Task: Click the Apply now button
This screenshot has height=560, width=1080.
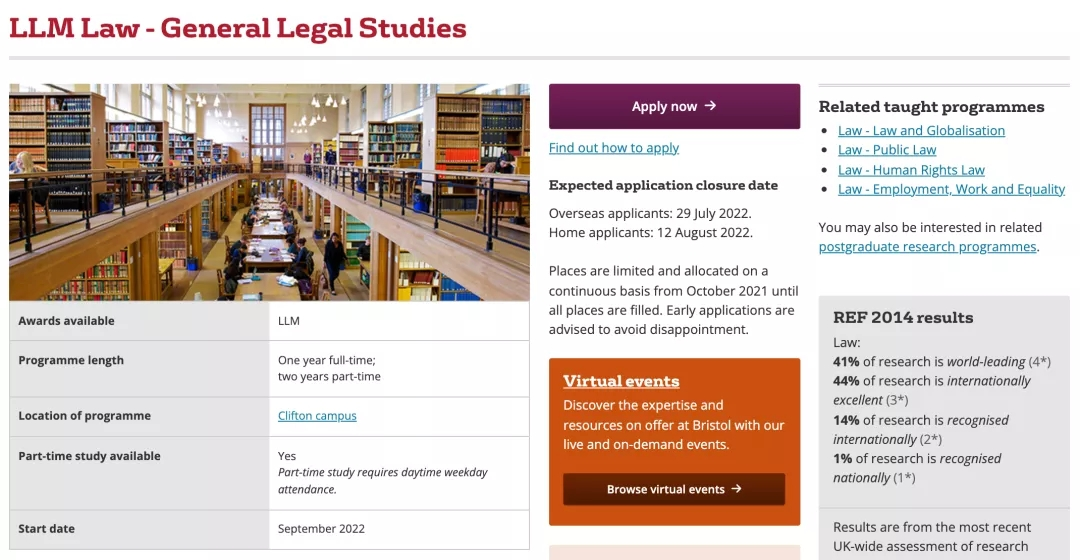Action: (664, 106)
